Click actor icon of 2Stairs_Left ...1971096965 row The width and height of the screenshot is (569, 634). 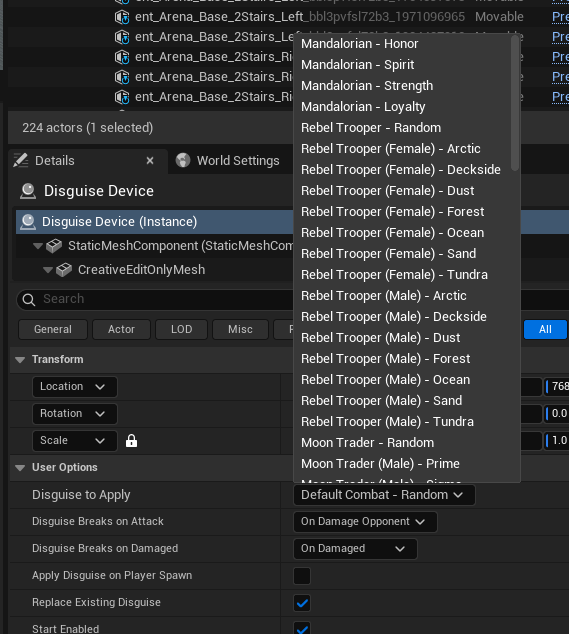click(x=122, y=17)
